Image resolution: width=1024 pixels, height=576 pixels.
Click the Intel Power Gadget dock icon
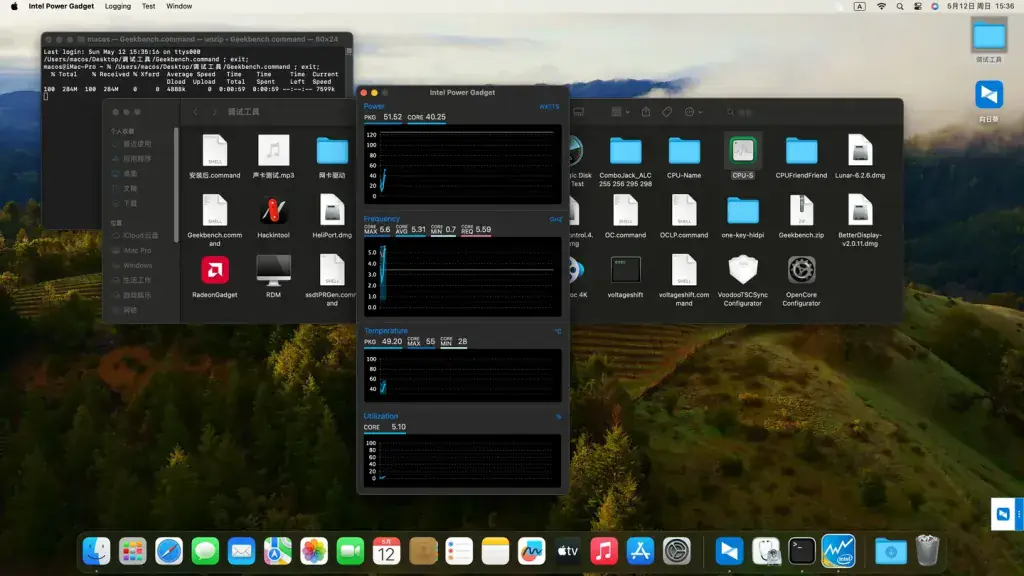click(838, 551)
